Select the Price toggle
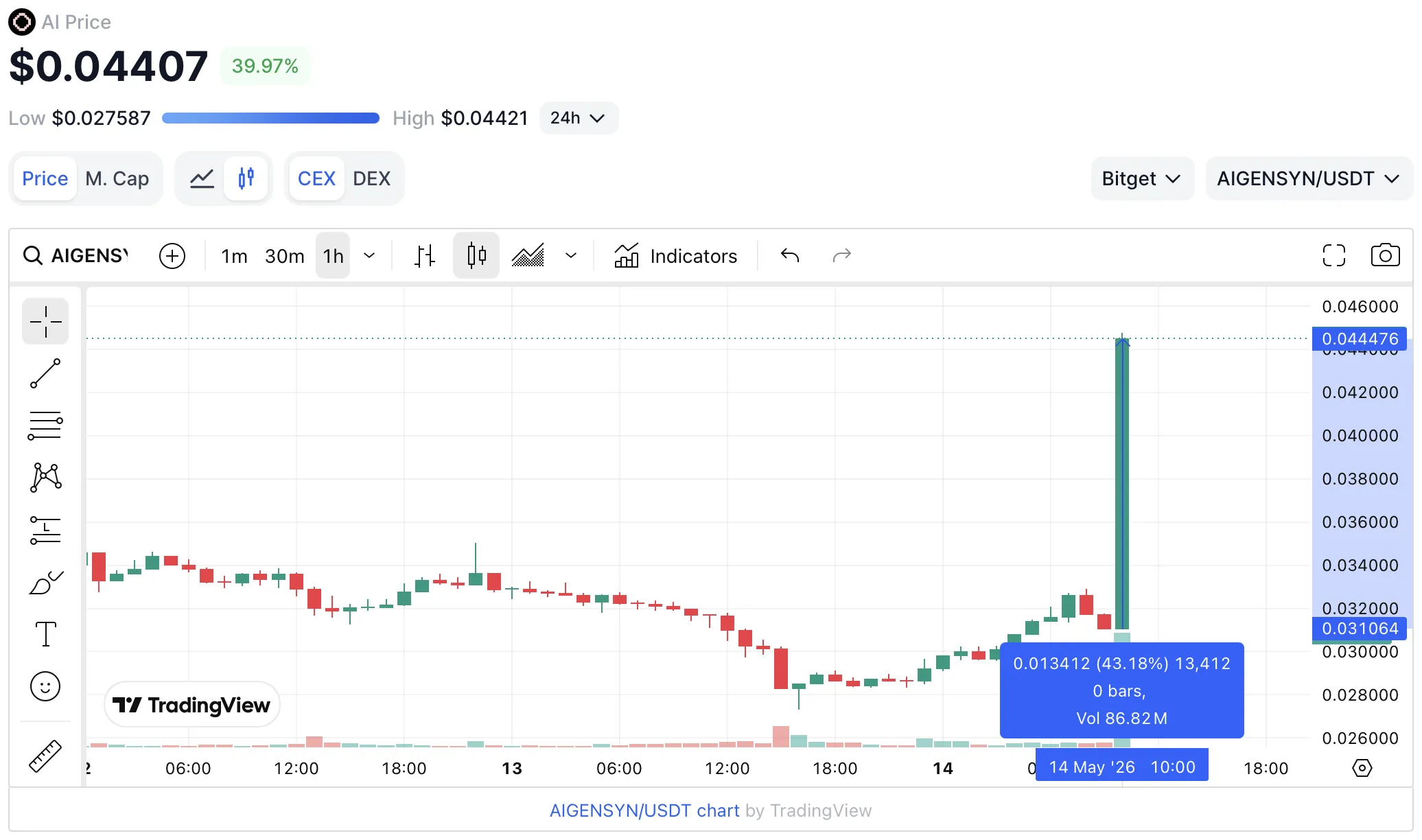The height and width of the screenshot is (840, 1422). [45, 178]
